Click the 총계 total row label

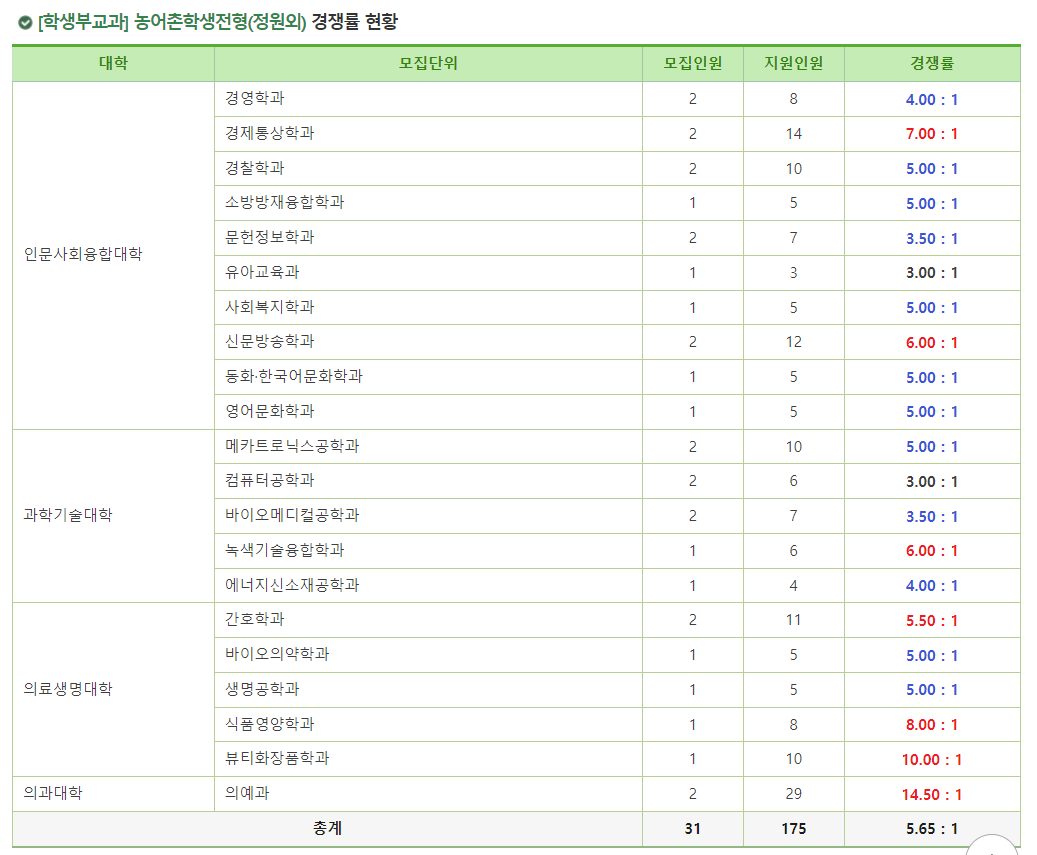(327, 829)
